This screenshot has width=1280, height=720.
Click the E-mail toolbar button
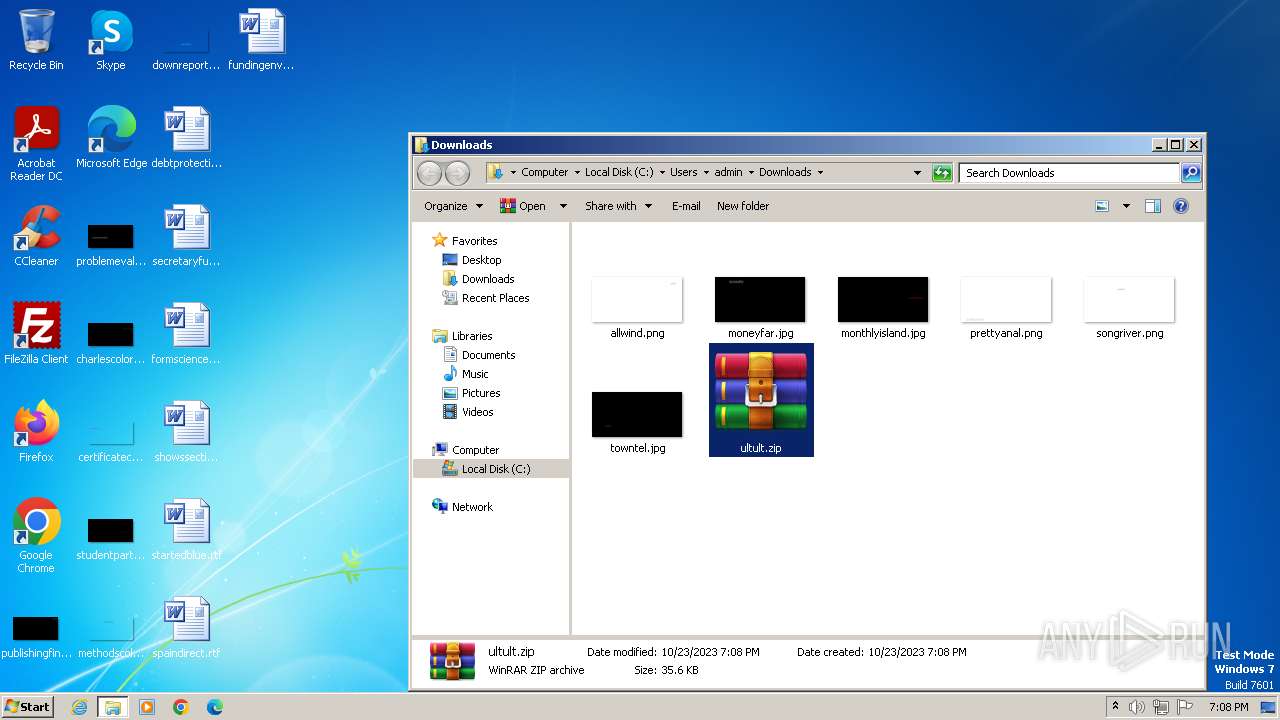[686, 206]
